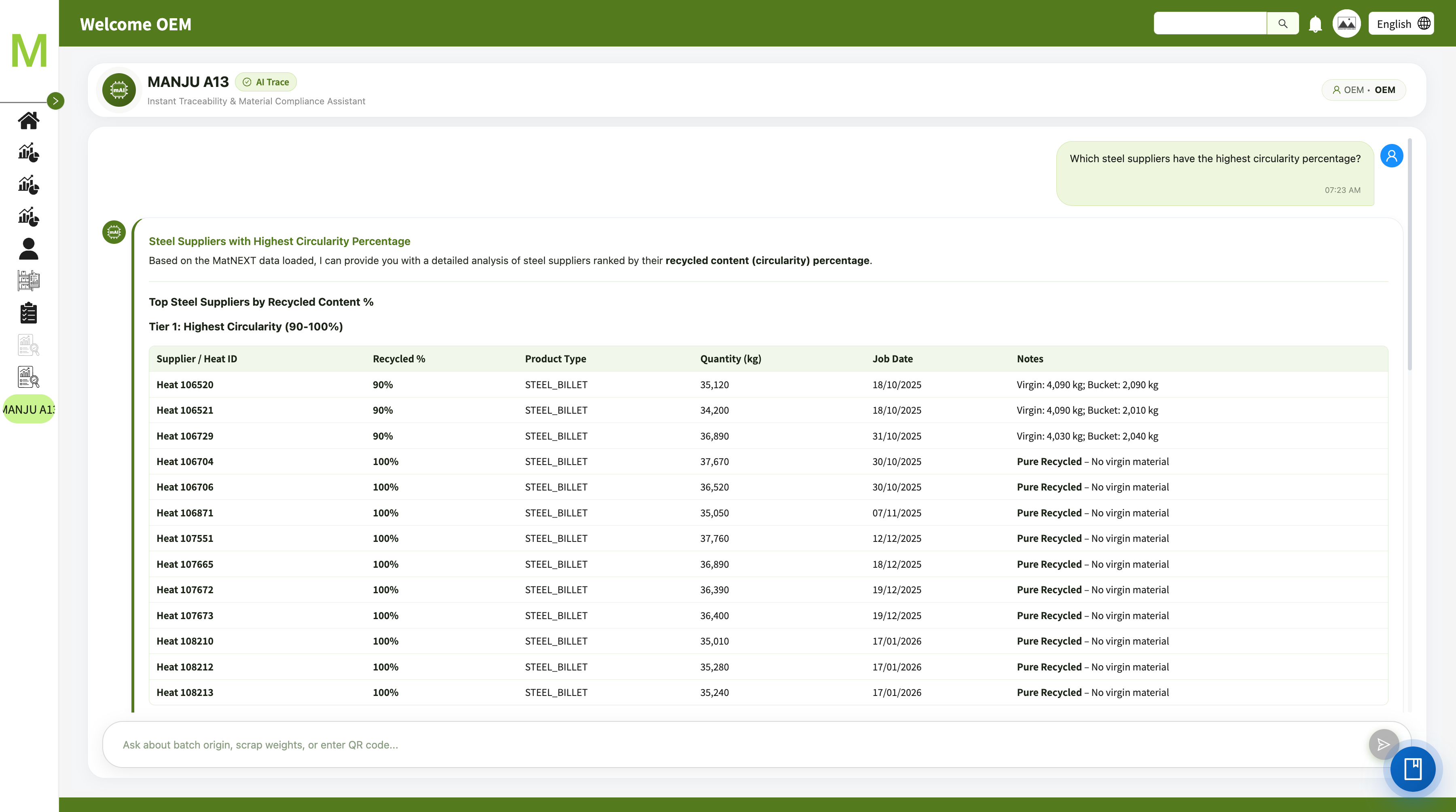Select the Heat 108213 row label
This screenshot has height=812, width=1456.
click(185, 693)
